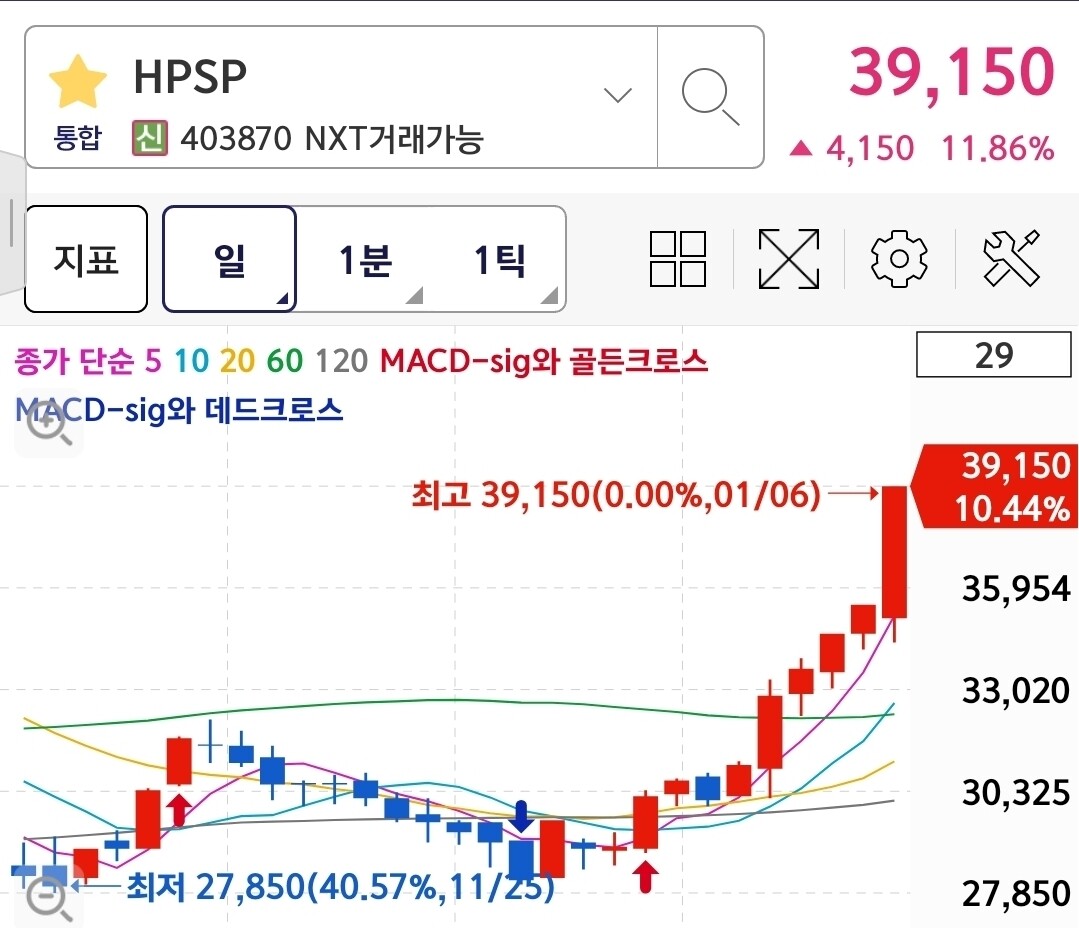Image resolution: width=1079 pixels, height=928 pixels.
Task: Click the 120-day moving average legend
Action: [x=341, y=360]
